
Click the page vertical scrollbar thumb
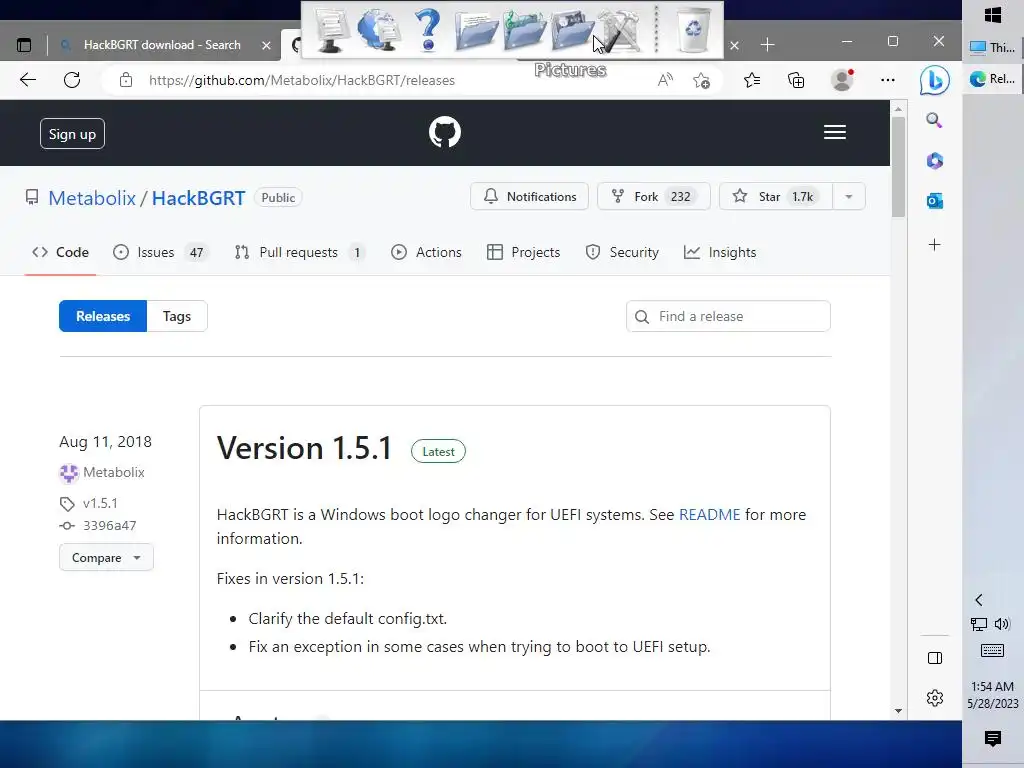899,167
